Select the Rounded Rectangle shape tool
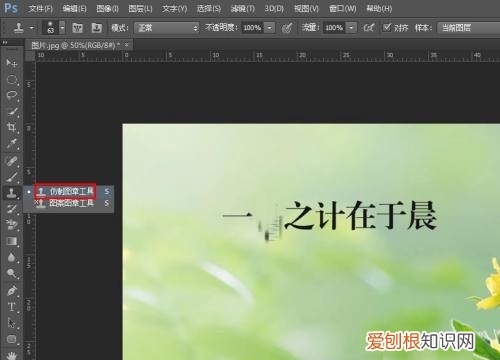This screenshot has height=360, width=500. point(12,339)
